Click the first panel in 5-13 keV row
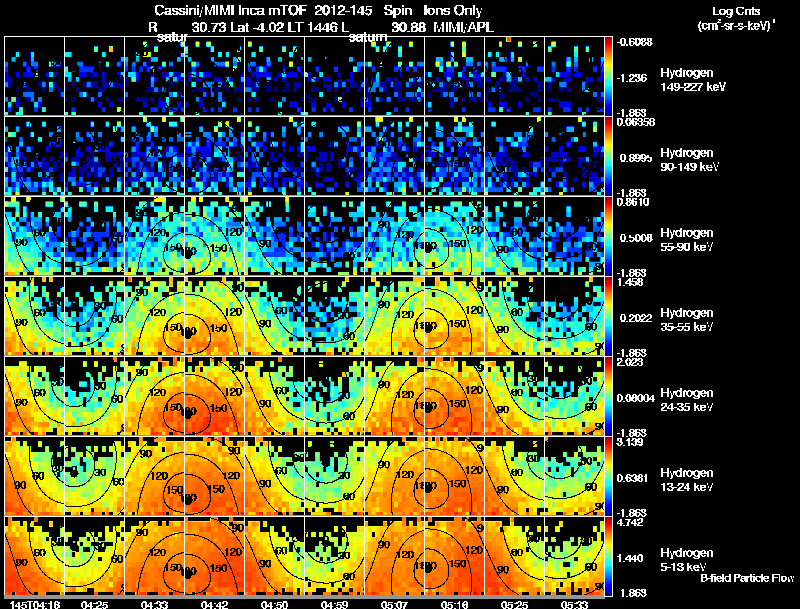The image size is (800, 609). coord(35,555)
